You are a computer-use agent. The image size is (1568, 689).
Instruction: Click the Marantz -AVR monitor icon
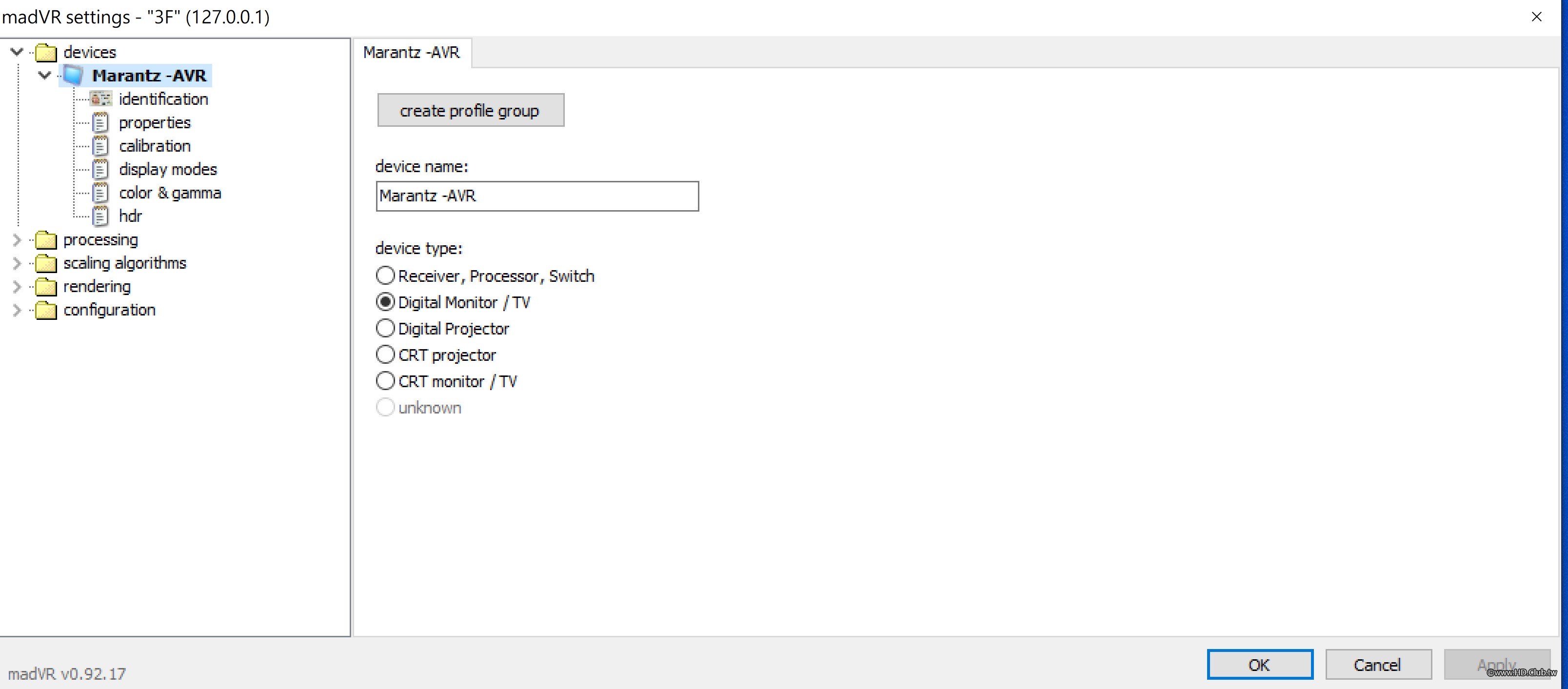(x=73, y=76)
